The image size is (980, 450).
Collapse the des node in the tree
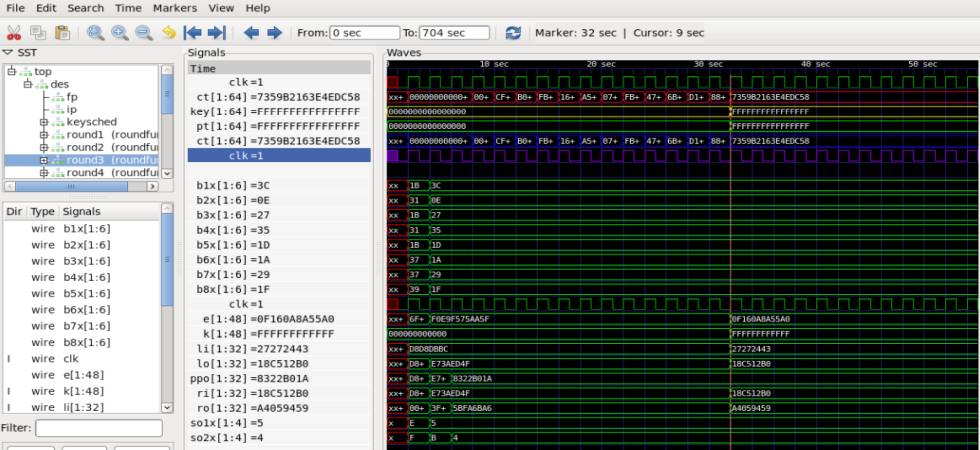click(28, 84)
